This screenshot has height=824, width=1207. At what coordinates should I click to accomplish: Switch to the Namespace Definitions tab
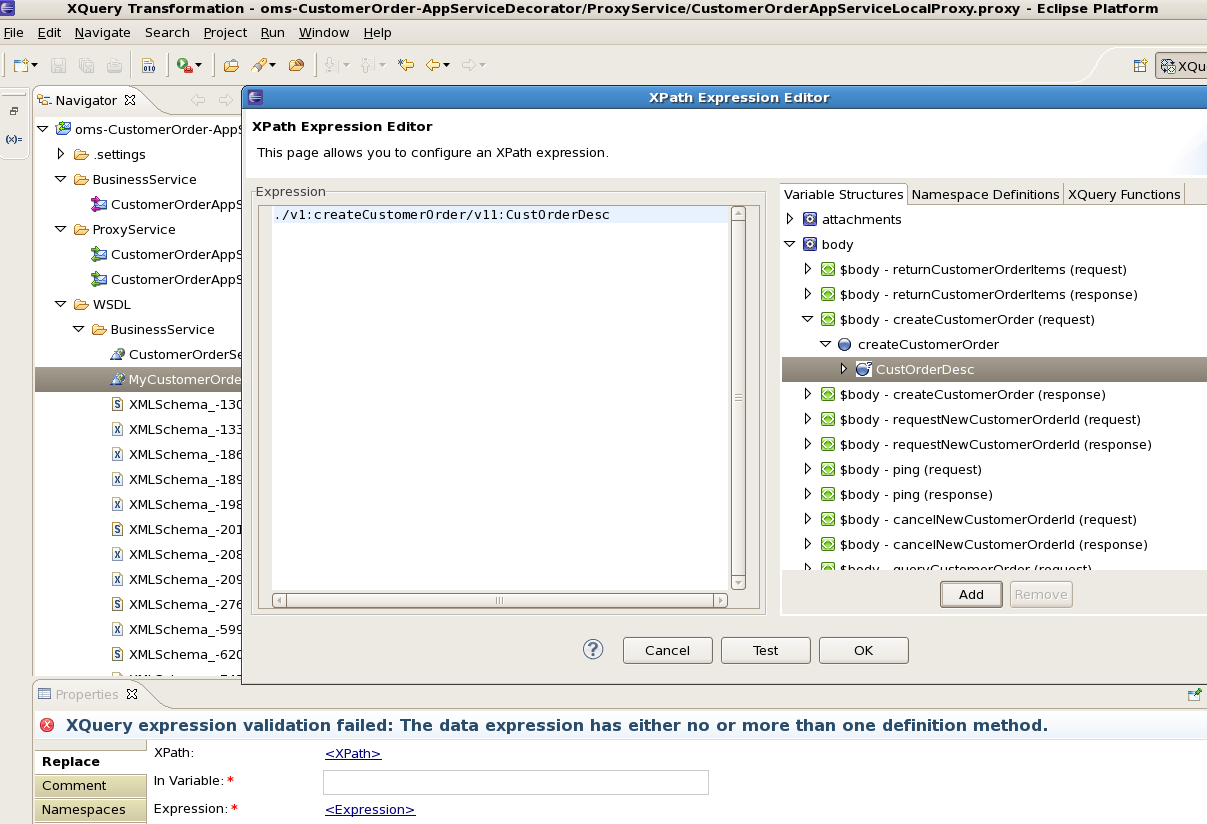pos(985,194)
